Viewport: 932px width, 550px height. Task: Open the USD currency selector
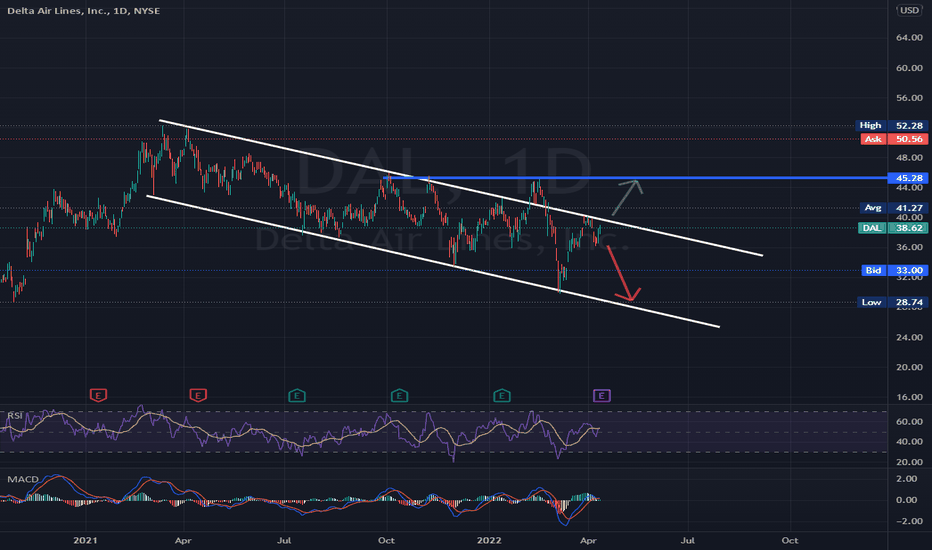(x=909, y=10)
